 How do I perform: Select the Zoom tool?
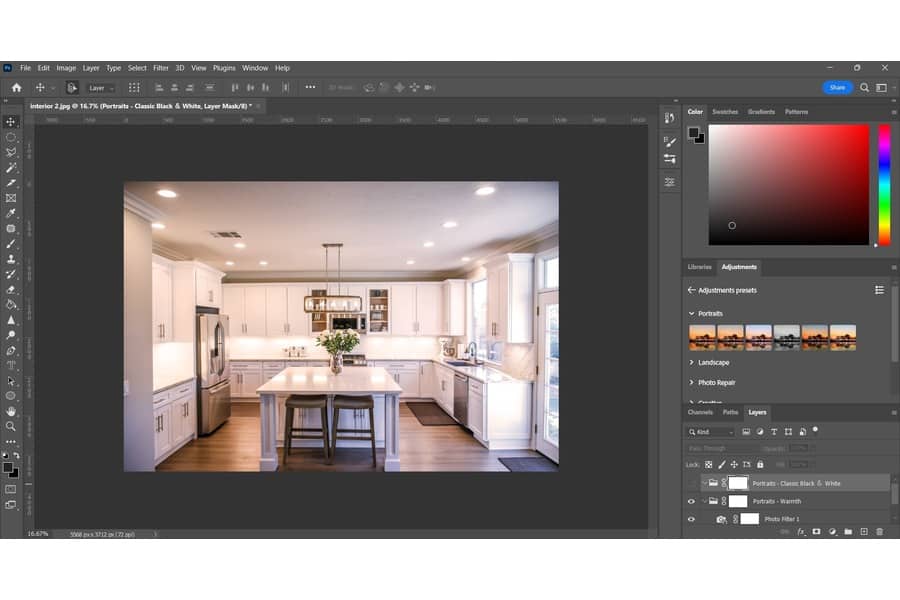tap(11, 426)
